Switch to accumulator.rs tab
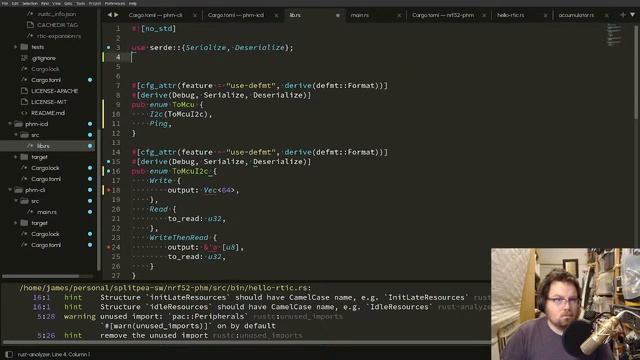Image resolution: width=640 pixels, height=360 pixels. 576,15
